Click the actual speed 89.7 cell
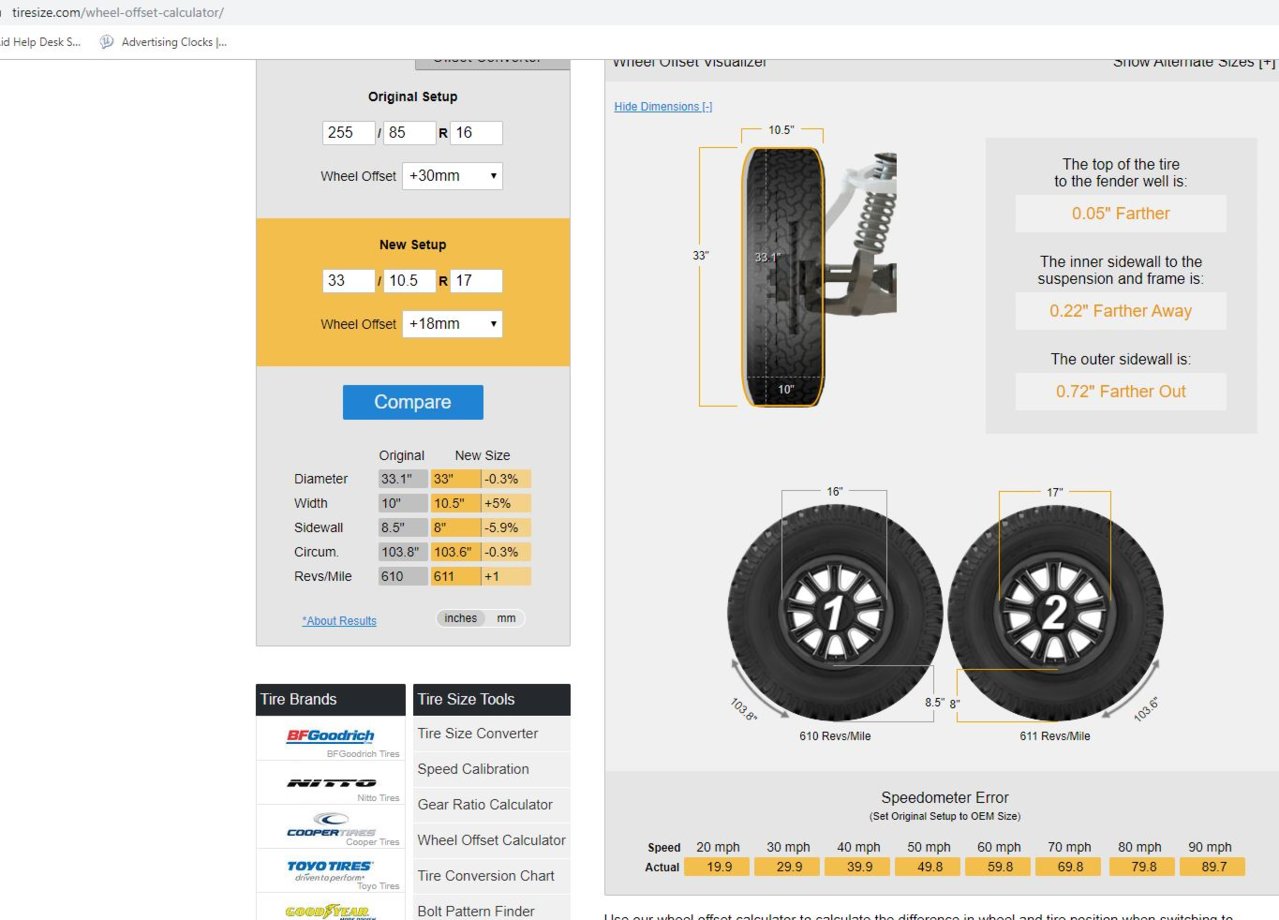This screenshot has width=1279, height=920. [1213, 867]
